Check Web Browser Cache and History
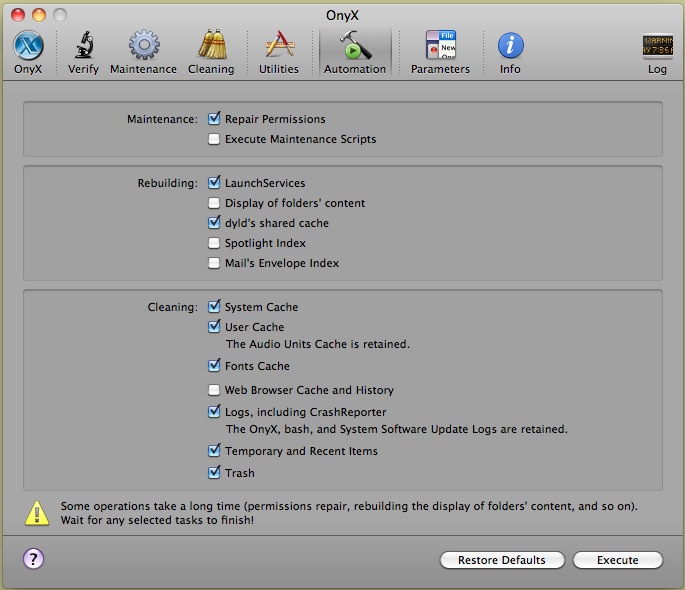This screenshot has height=590, width=685. [x=214, y=390]
